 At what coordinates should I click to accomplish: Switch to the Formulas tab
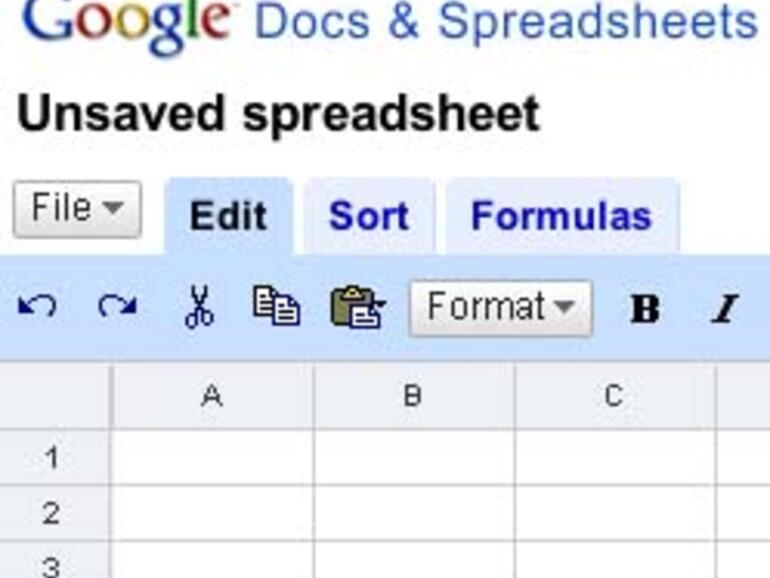tap(561, 216)
